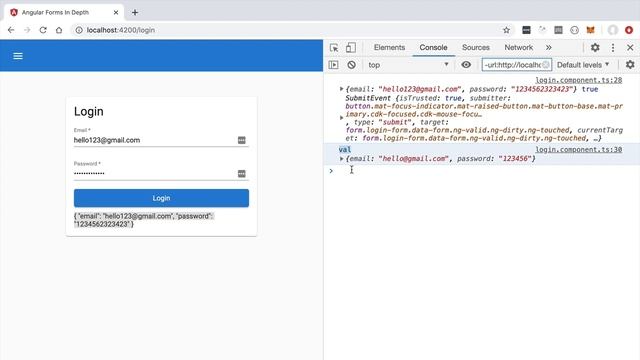
Task: Open the login.component.ts:28 source link
Action: coord(578,80)
